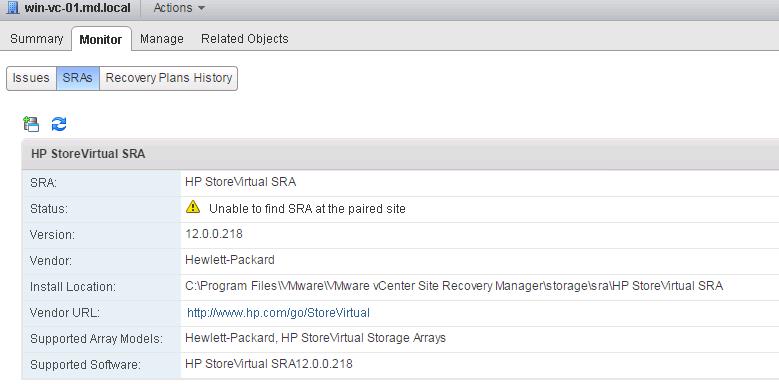Screen dimensions: 779x384
Task: Click the Unable to find SRA status message
Action: tap(307, 209)
